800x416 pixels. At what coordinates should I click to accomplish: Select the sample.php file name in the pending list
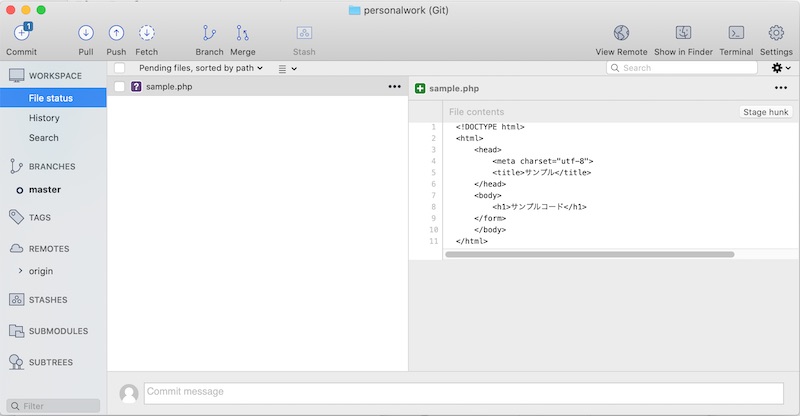(x=169, y=87)
